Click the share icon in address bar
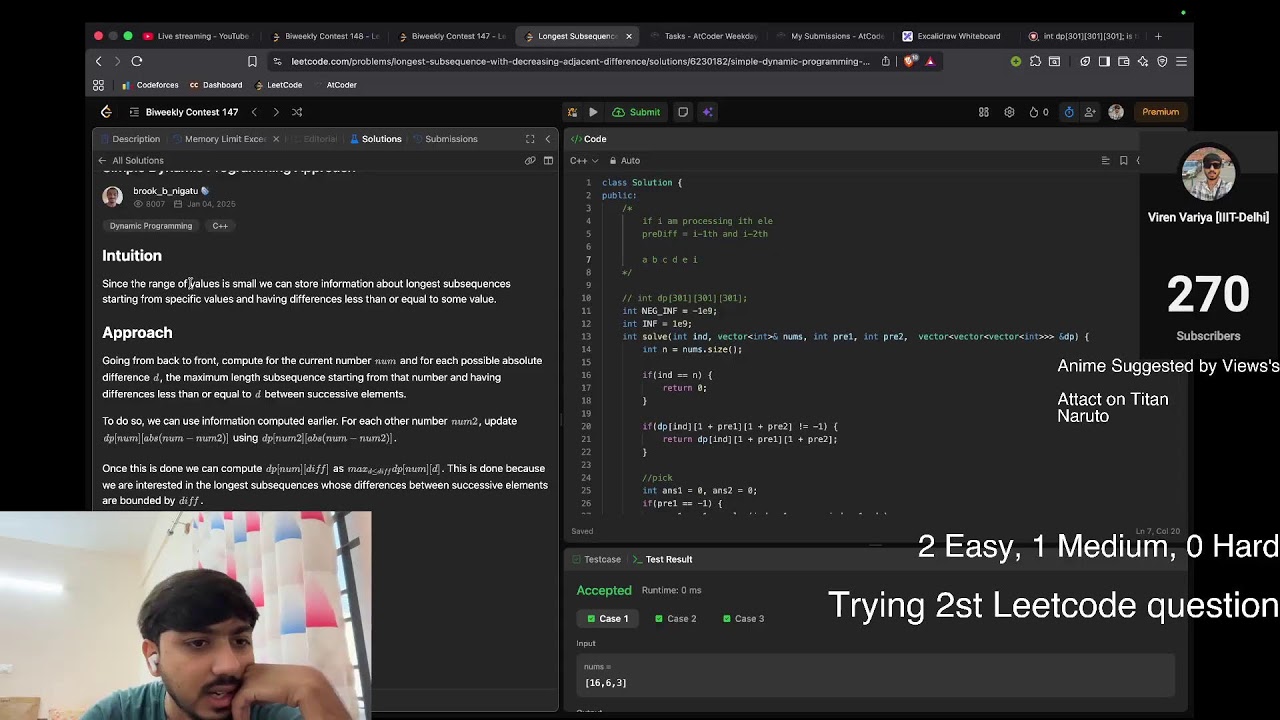This screenshot has width=1280, height=720. (x=886, y=61)
